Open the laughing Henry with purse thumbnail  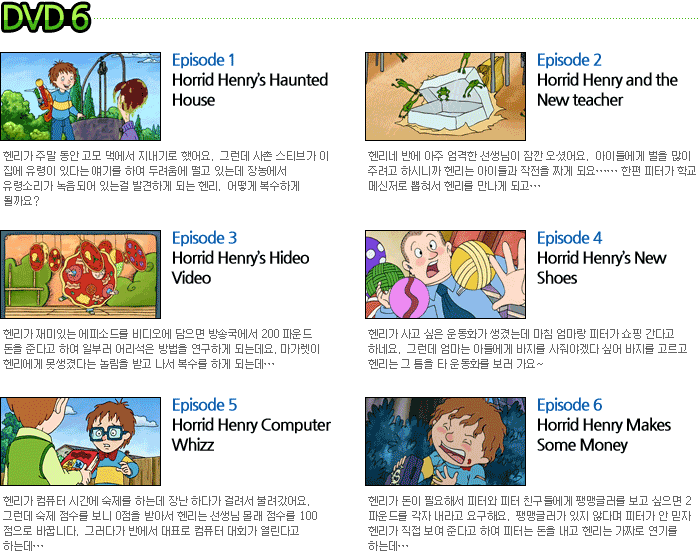[x=445, y=441]
